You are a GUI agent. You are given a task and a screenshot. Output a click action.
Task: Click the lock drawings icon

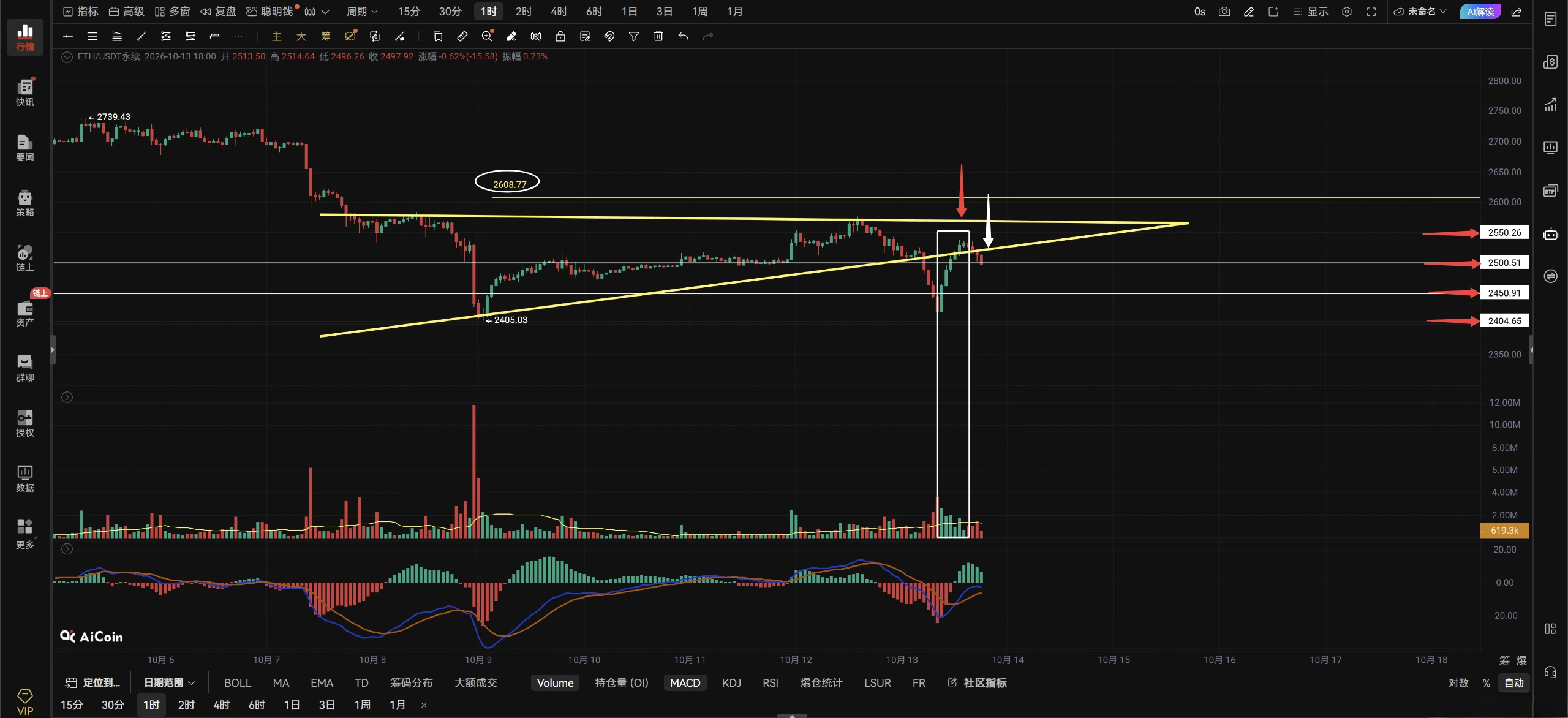pyautogui.click(x=560, y=36)
